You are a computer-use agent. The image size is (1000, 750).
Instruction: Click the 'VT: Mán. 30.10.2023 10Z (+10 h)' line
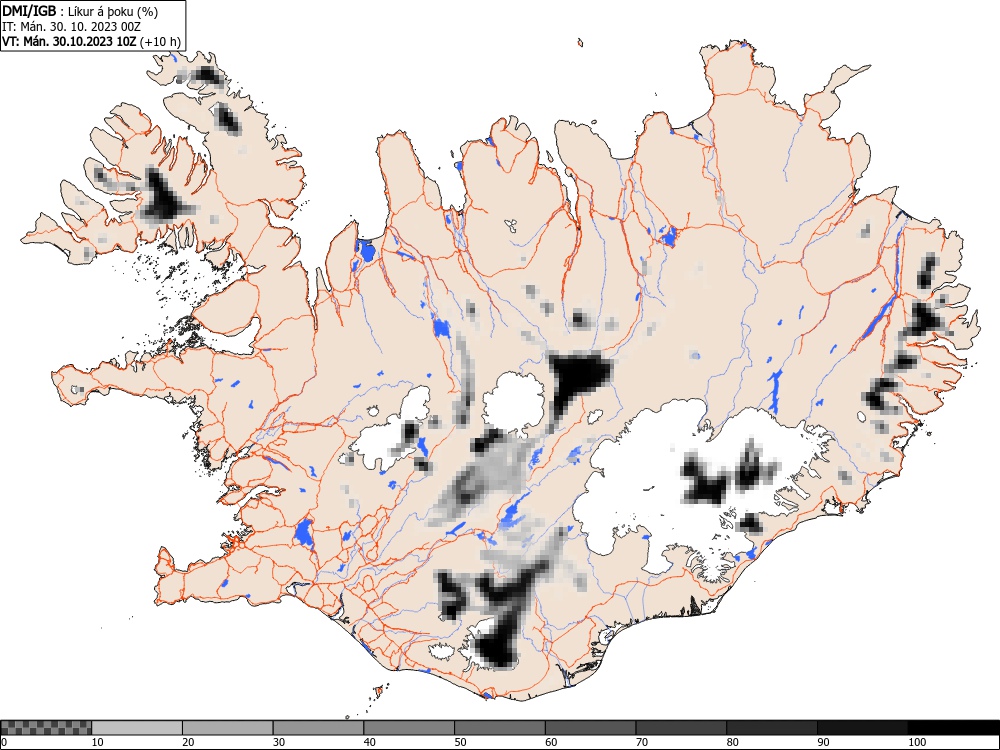[92, 42]
